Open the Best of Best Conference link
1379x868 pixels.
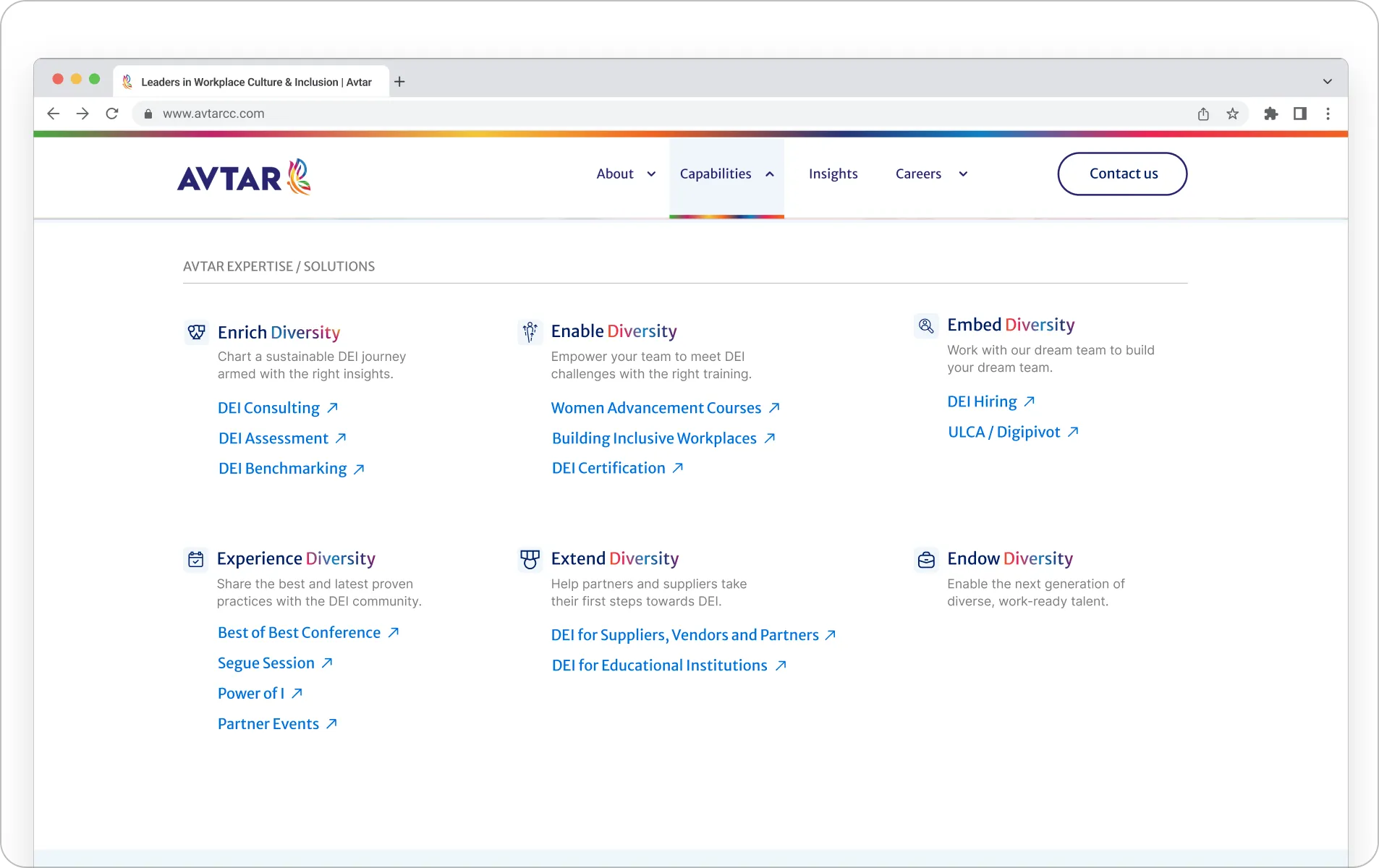click(299, 632)
